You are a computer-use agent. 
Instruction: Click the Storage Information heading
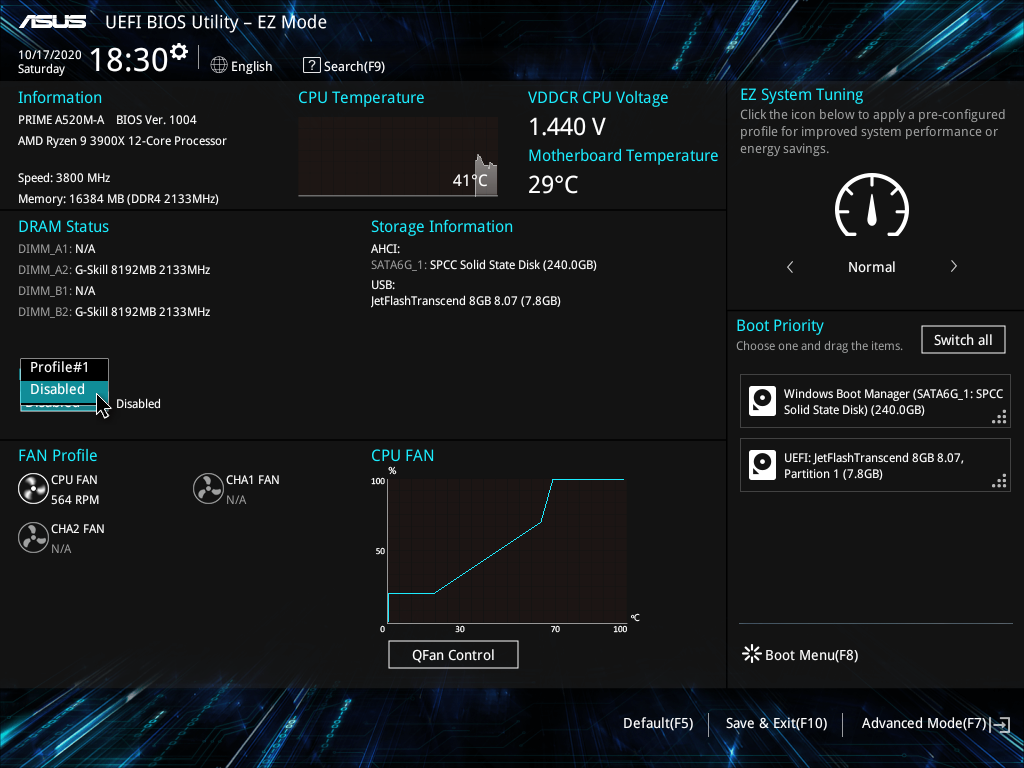[x=442, y=227]
